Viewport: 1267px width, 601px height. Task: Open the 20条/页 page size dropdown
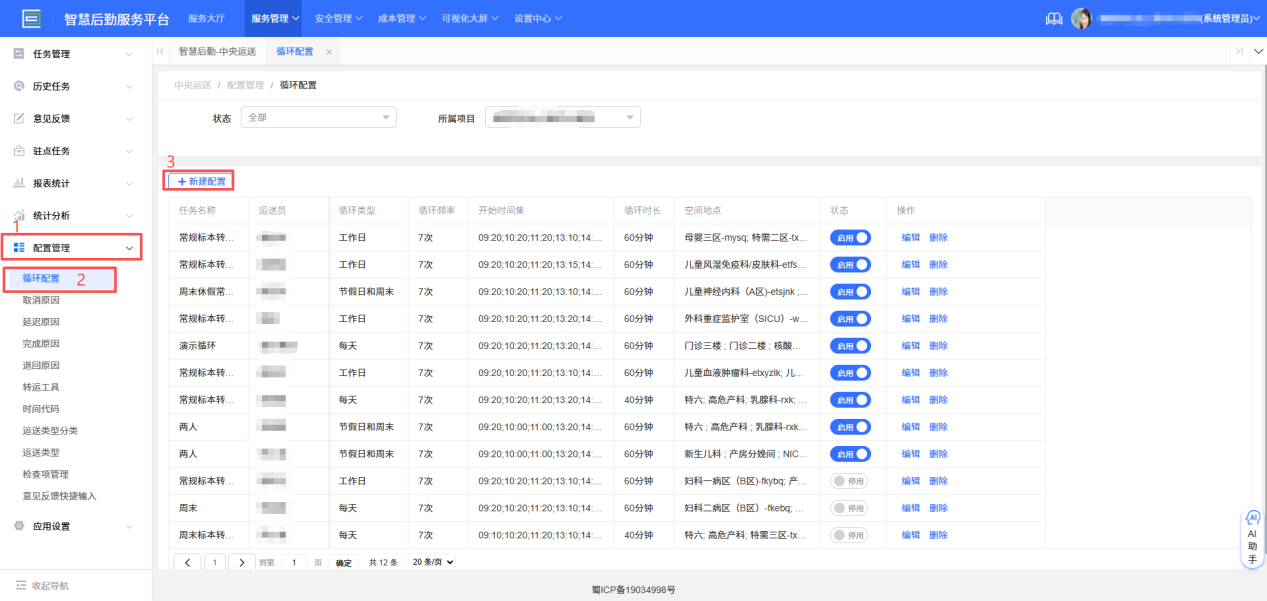(429, 562)
